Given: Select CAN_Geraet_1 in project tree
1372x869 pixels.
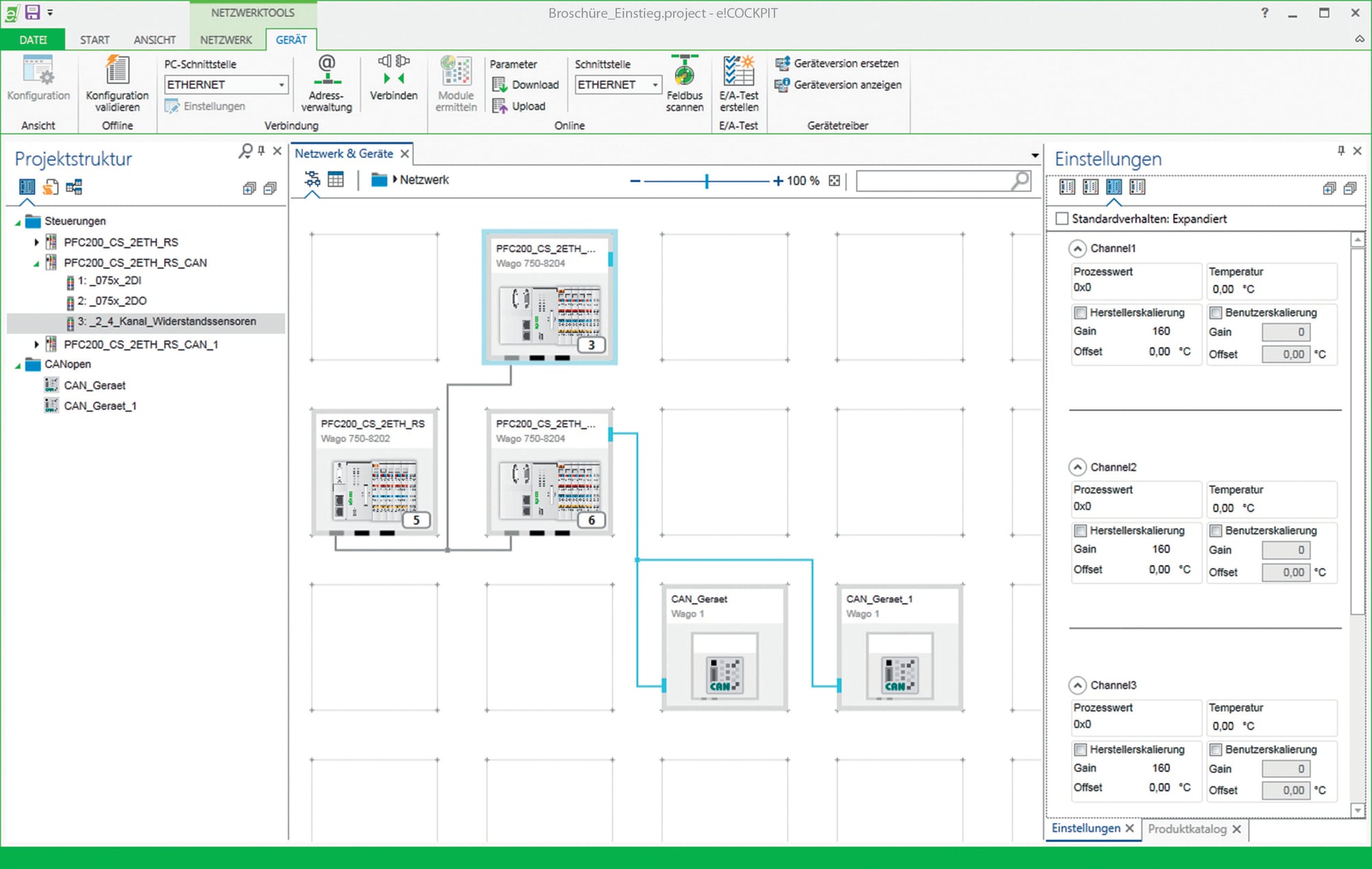Looking at the screenshot, I should [100, 406].
